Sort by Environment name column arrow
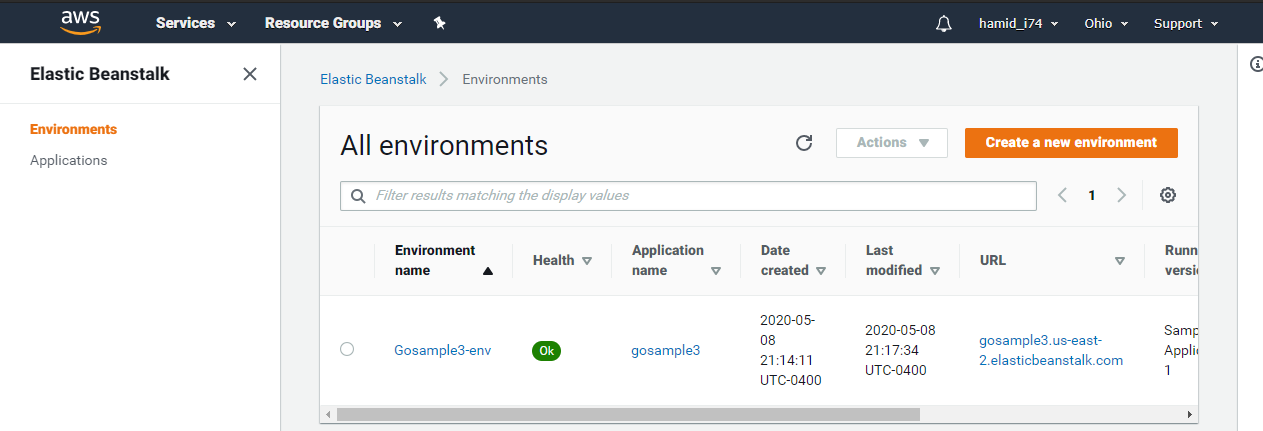The height and width of the screenshot is (431, 1263). 488,271
